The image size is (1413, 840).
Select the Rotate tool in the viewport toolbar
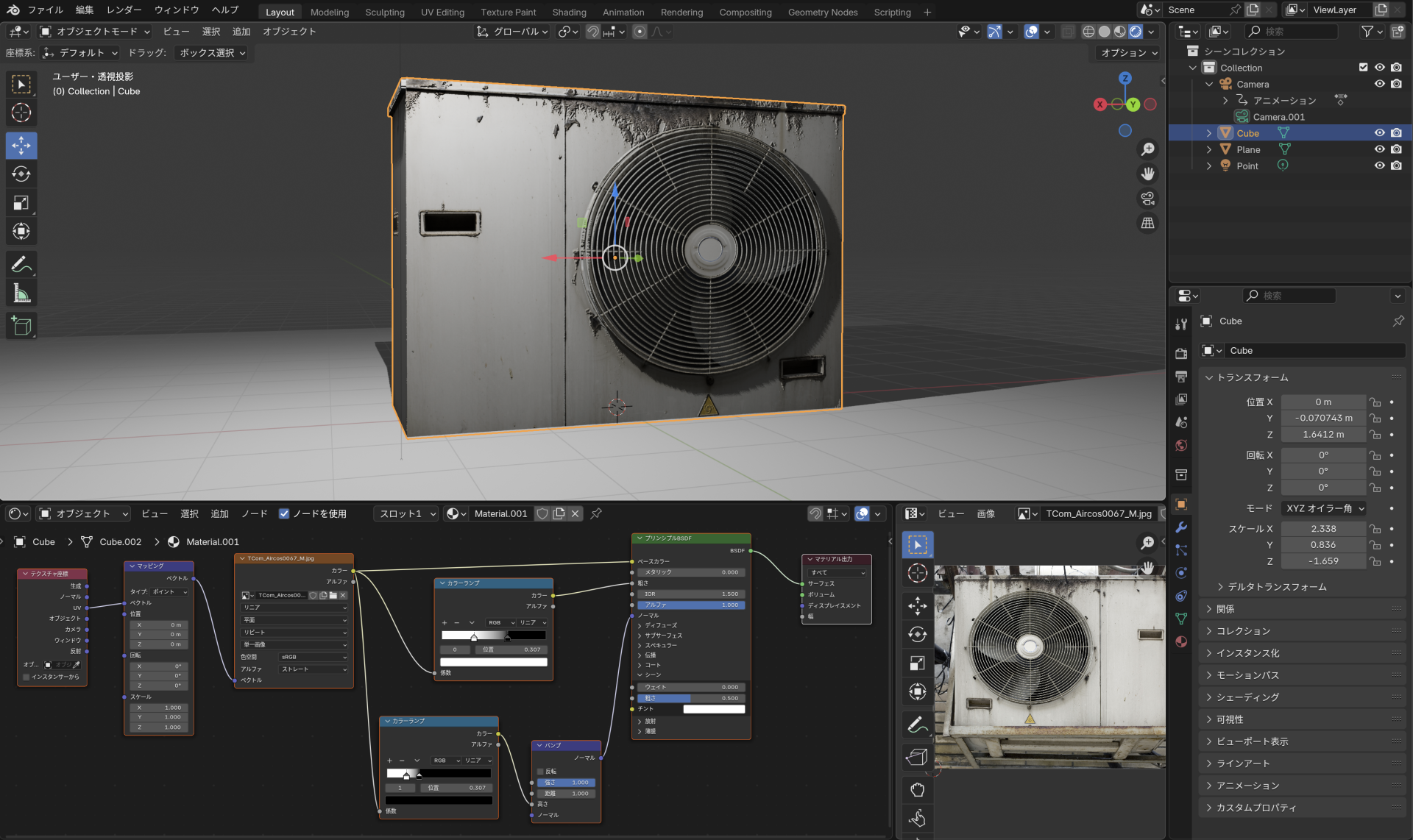[x=21, y=174]
